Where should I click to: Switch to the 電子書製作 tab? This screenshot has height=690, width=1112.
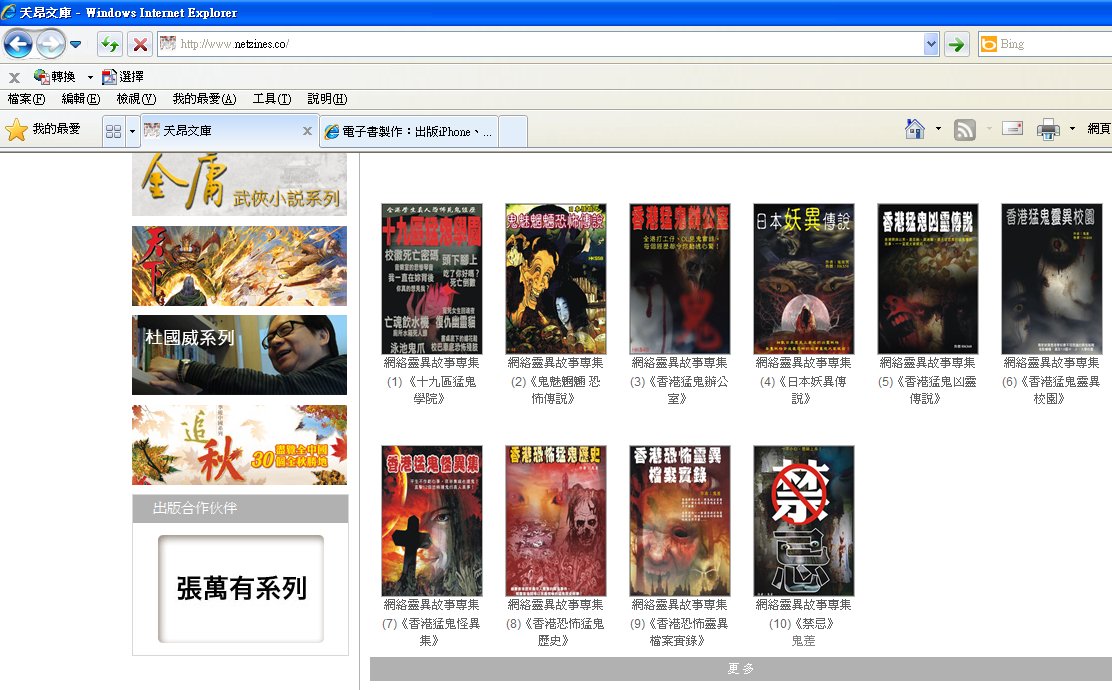(408, 131)
